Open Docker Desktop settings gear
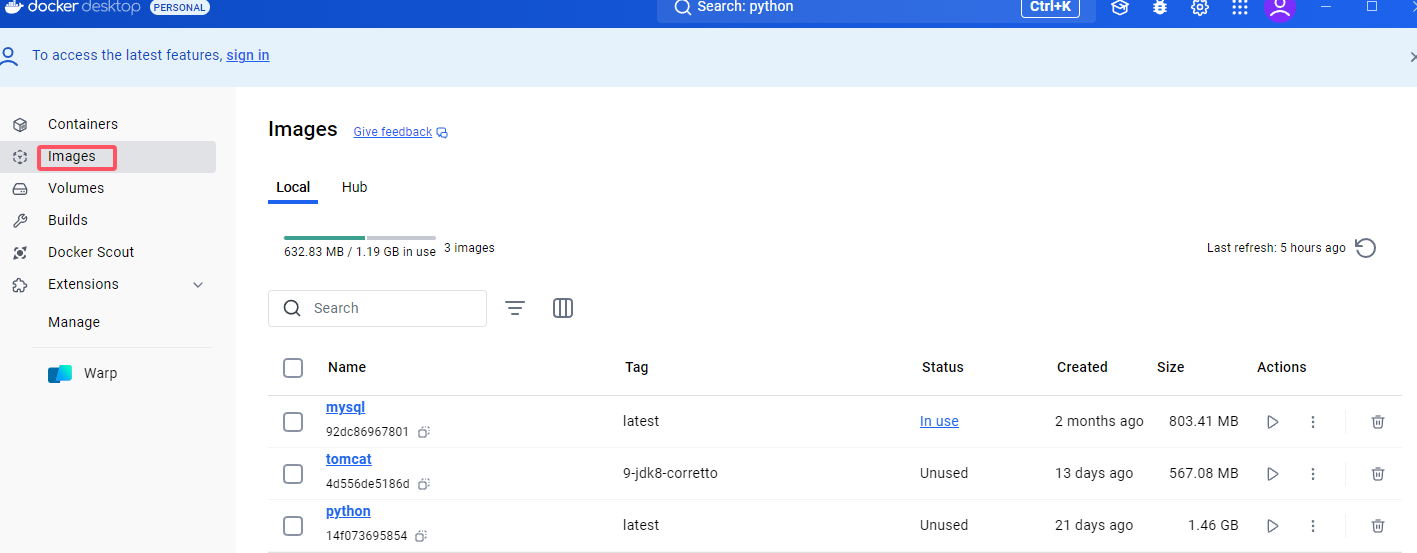Screen dimensions: 1417x553 (x=1200, y=8)
